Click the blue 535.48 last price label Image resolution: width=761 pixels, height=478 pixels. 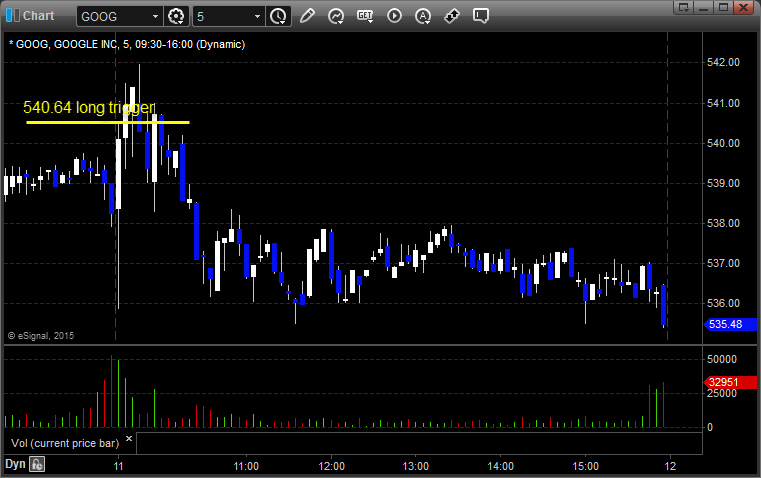(730, 324)
